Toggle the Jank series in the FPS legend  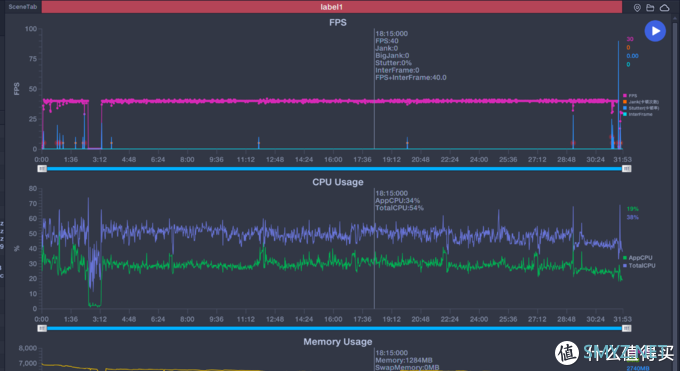click(641, 102)
